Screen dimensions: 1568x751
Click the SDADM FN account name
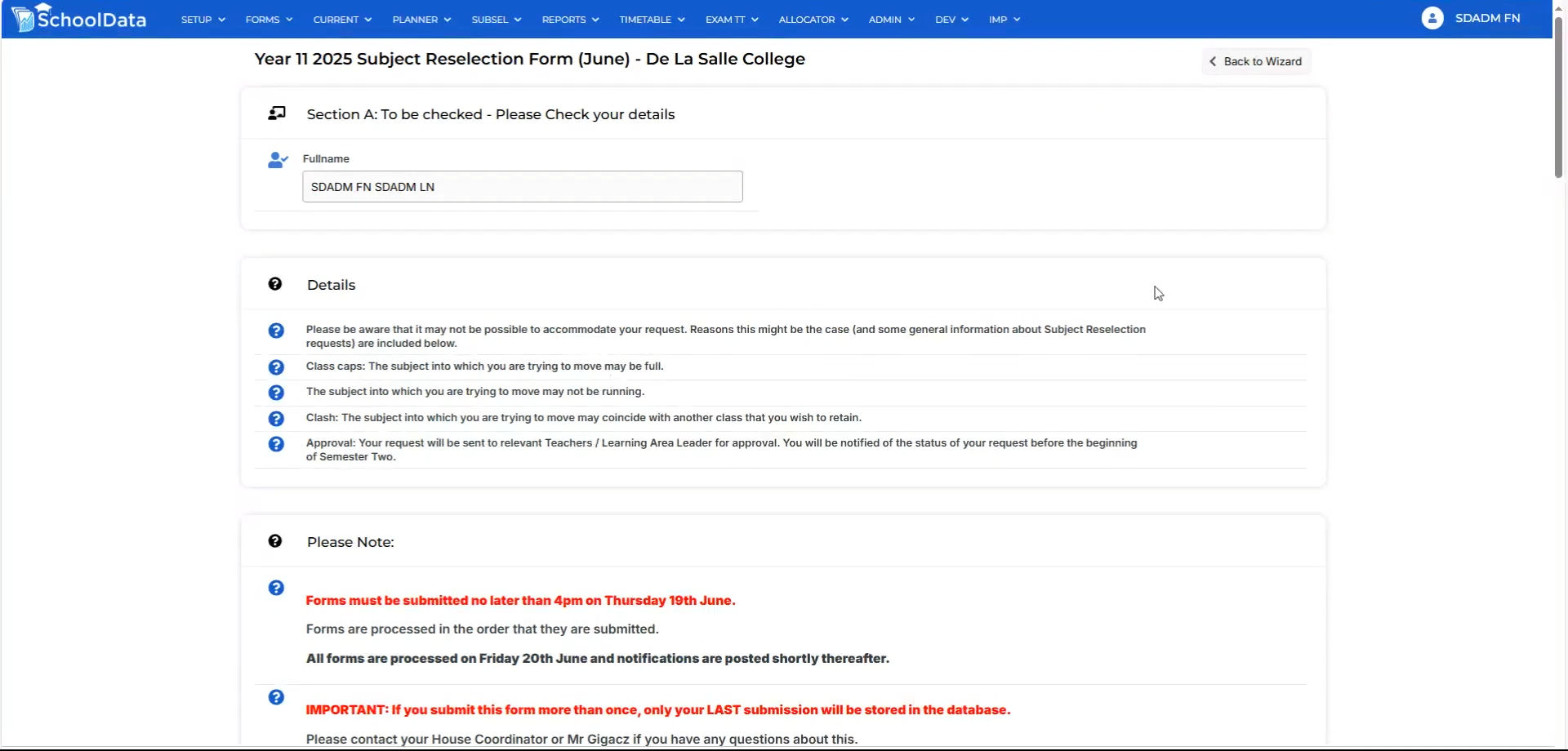pyautogui.click(x=1487, y=18)
